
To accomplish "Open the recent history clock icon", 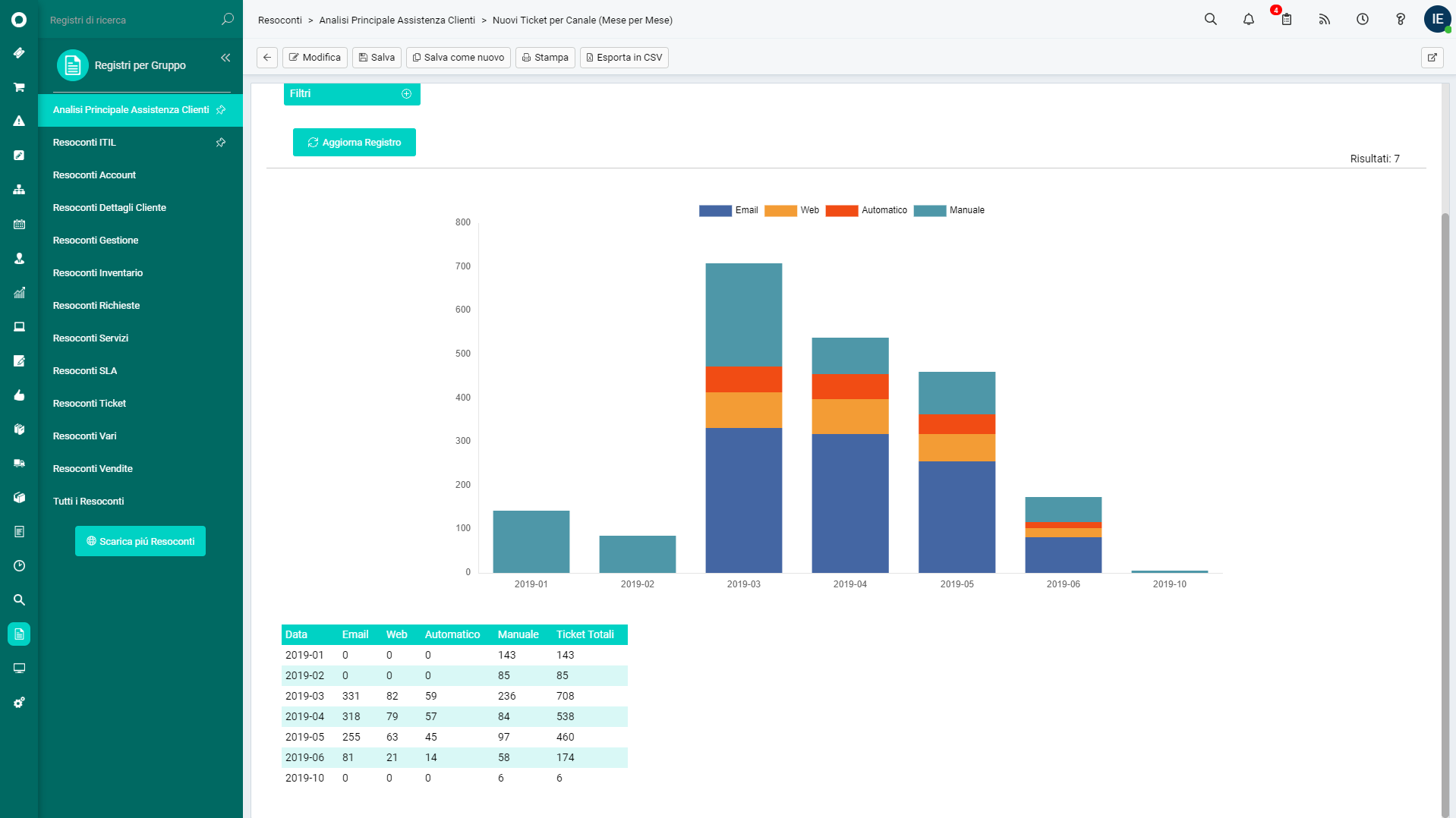I will (1363, 20).
